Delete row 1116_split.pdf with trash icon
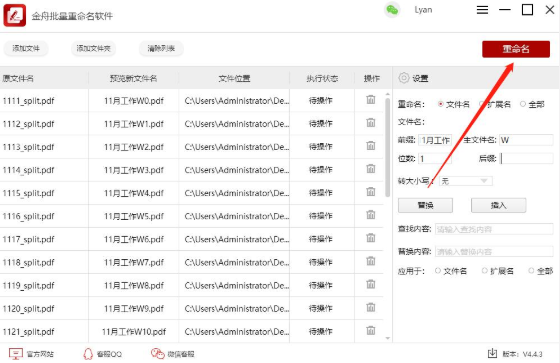Image resolution: width=560 pixels, height=363 pixels. [x=371, y=215]
